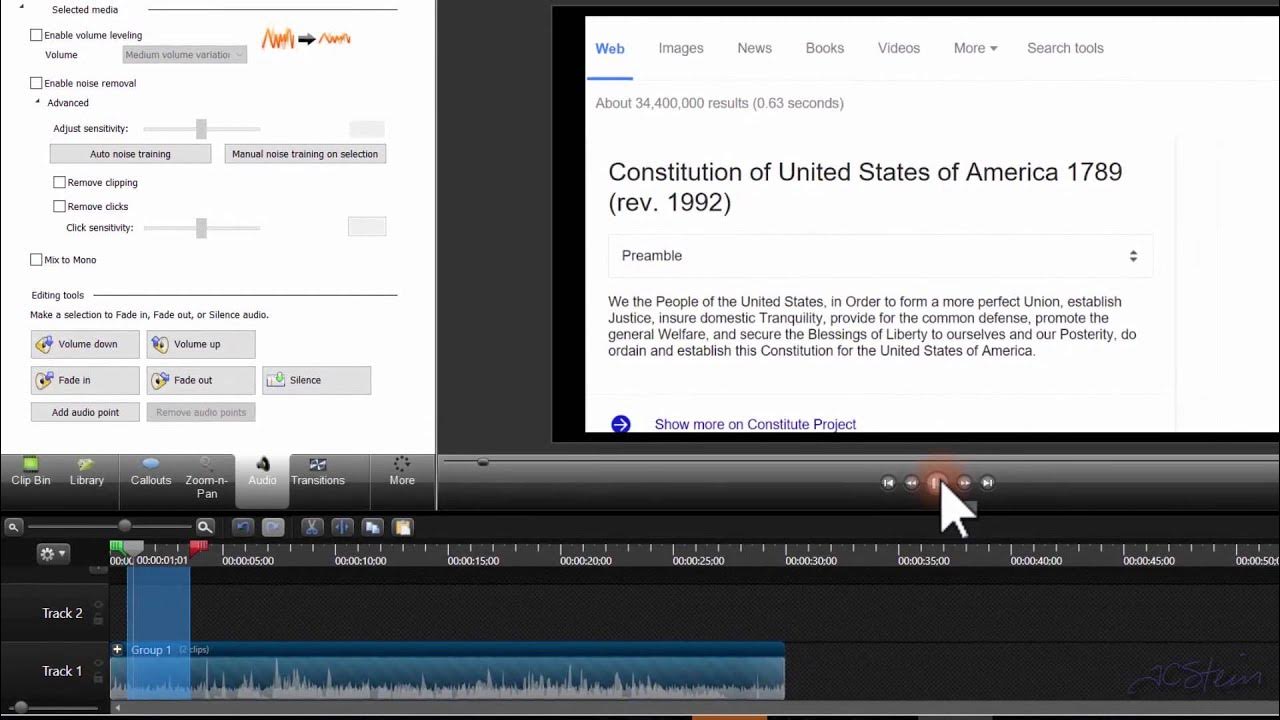Viewport: 1280px width, 720px height.
Task: Click the Undo arrow icon
Action: [243, 527]
